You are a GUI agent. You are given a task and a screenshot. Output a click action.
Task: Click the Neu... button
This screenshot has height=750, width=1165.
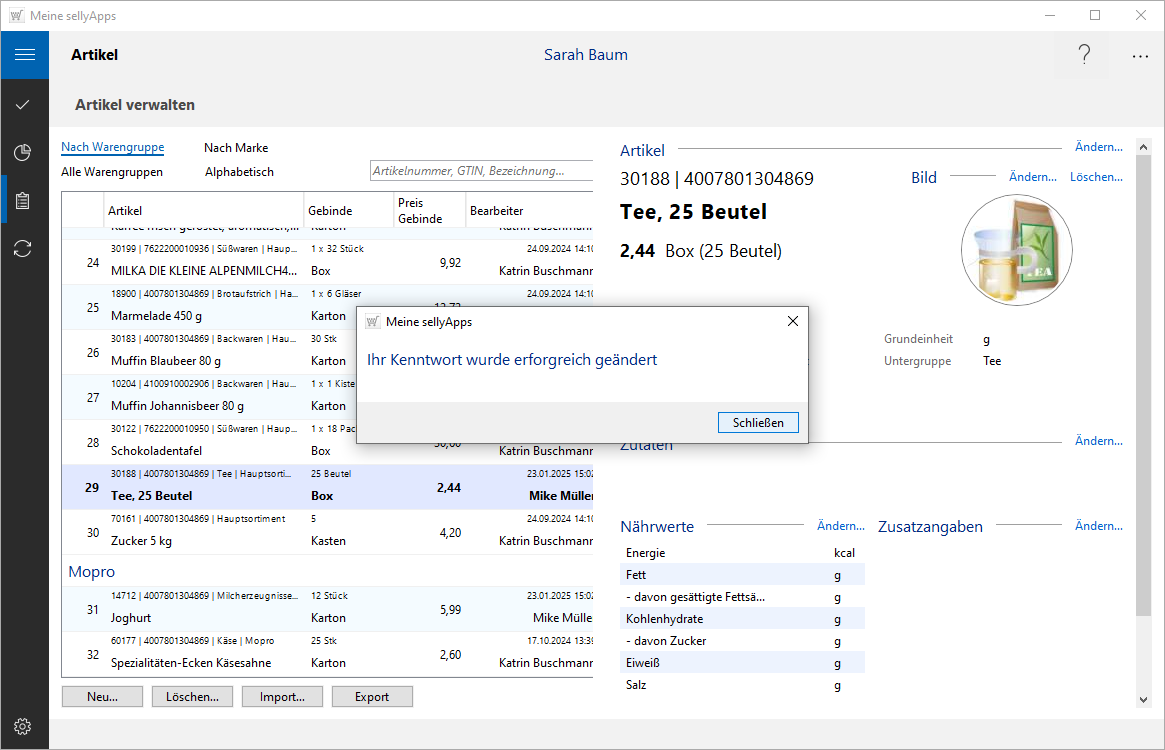click(x=102, y=697)
